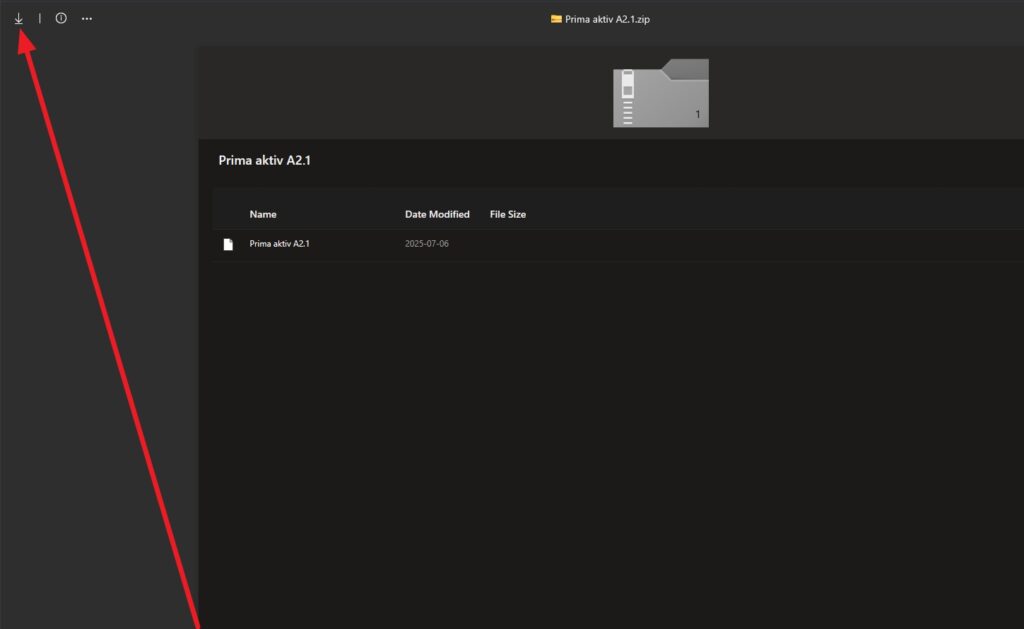Open the three-dots more options menu
The width and height of the screenshot is (1024, 629).
87,18
